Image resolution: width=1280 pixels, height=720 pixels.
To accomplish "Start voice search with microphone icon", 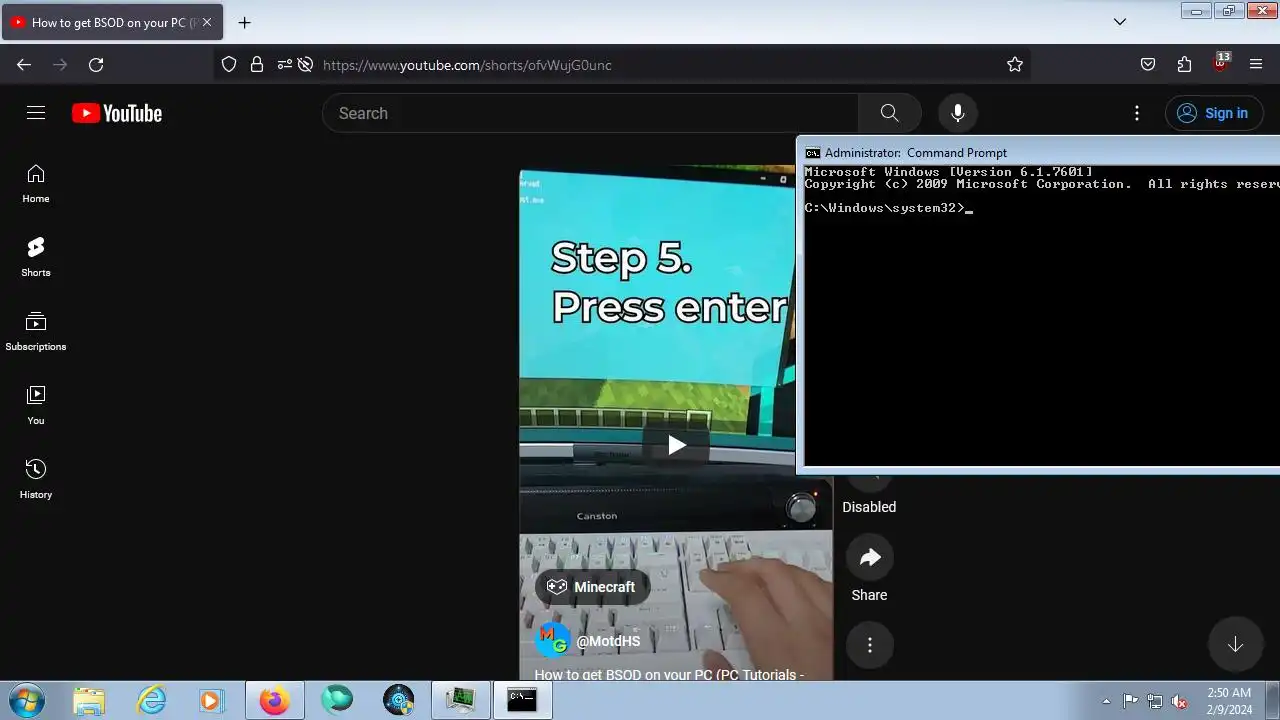I will (958, 113).
